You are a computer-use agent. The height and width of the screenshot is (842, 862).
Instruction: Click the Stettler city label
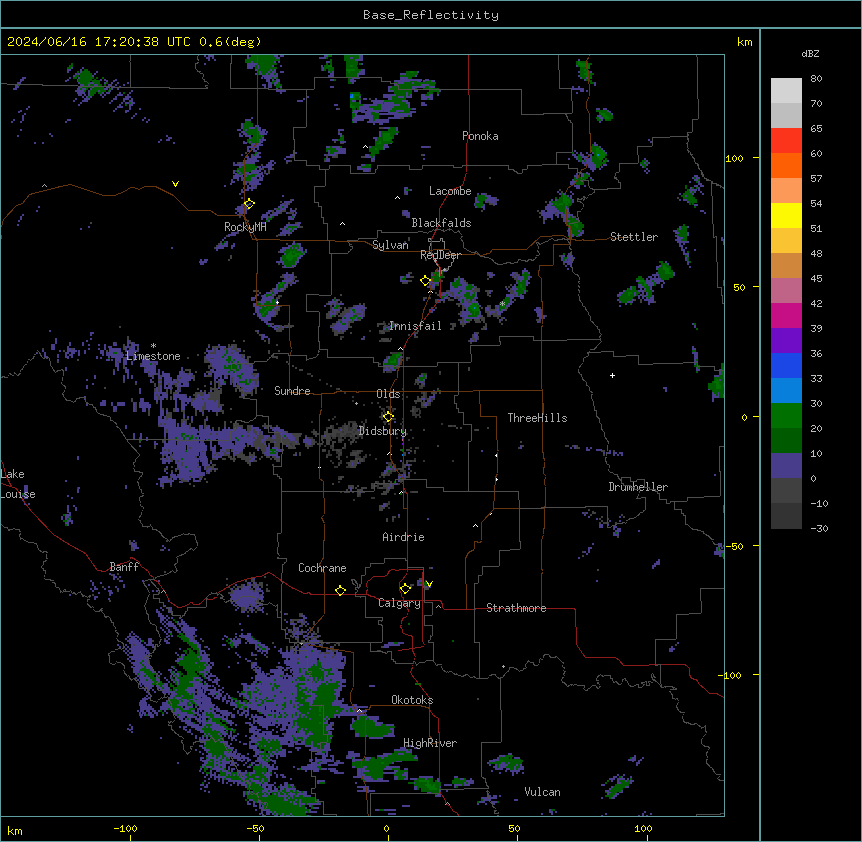click(x=634, y=237)
